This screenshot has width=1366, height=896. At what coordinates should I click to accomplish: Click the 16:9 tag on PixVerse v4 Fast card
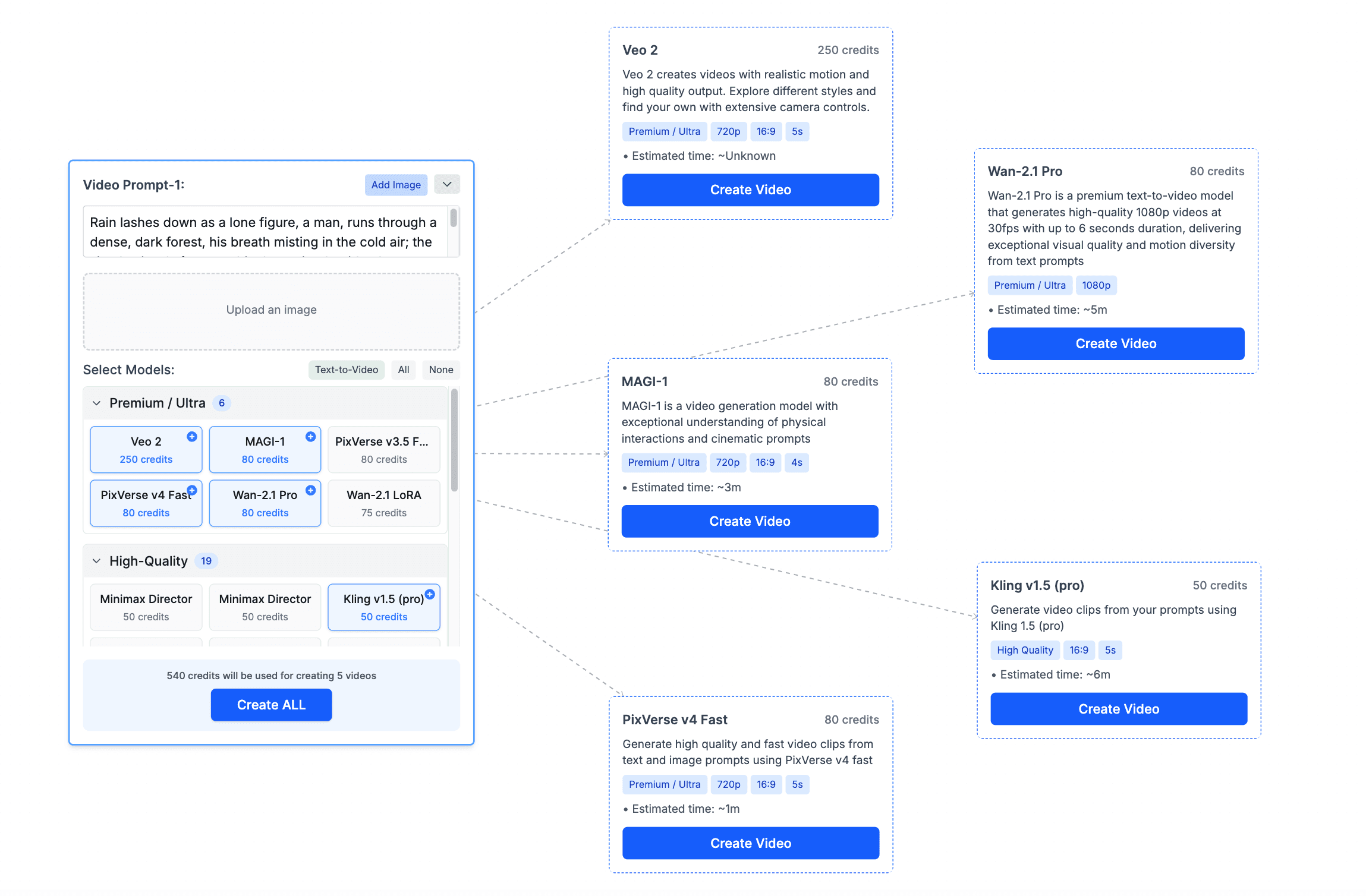coord(766,784)
